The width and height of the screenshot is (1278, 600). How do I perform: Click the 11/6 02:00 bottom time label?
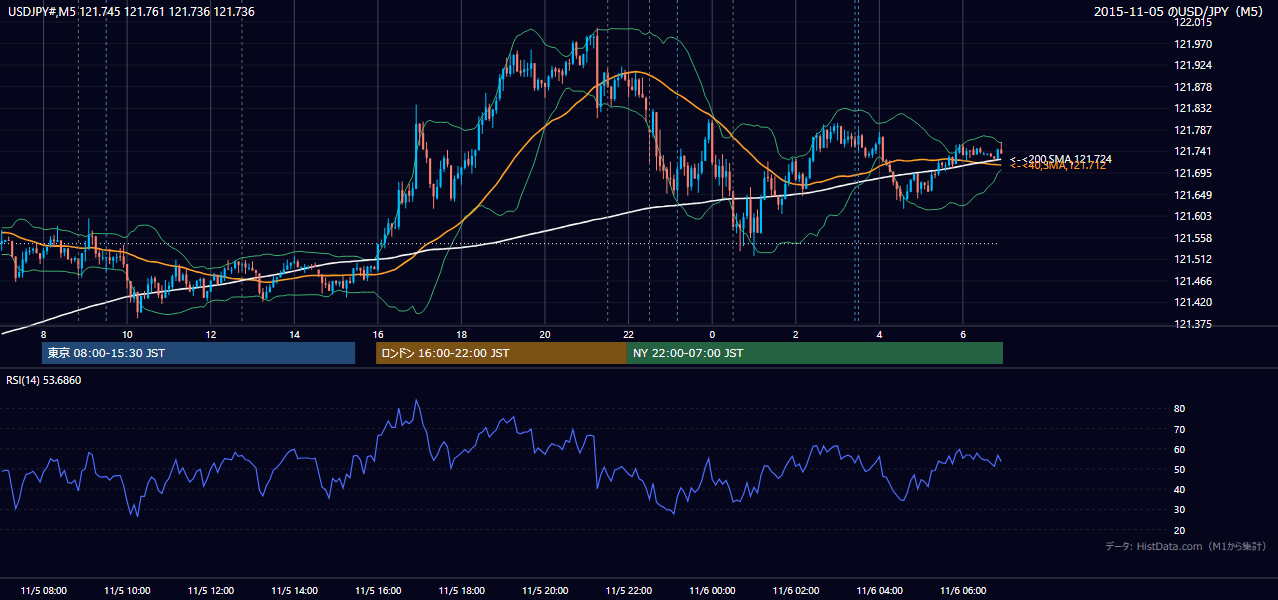pos(795,591)
